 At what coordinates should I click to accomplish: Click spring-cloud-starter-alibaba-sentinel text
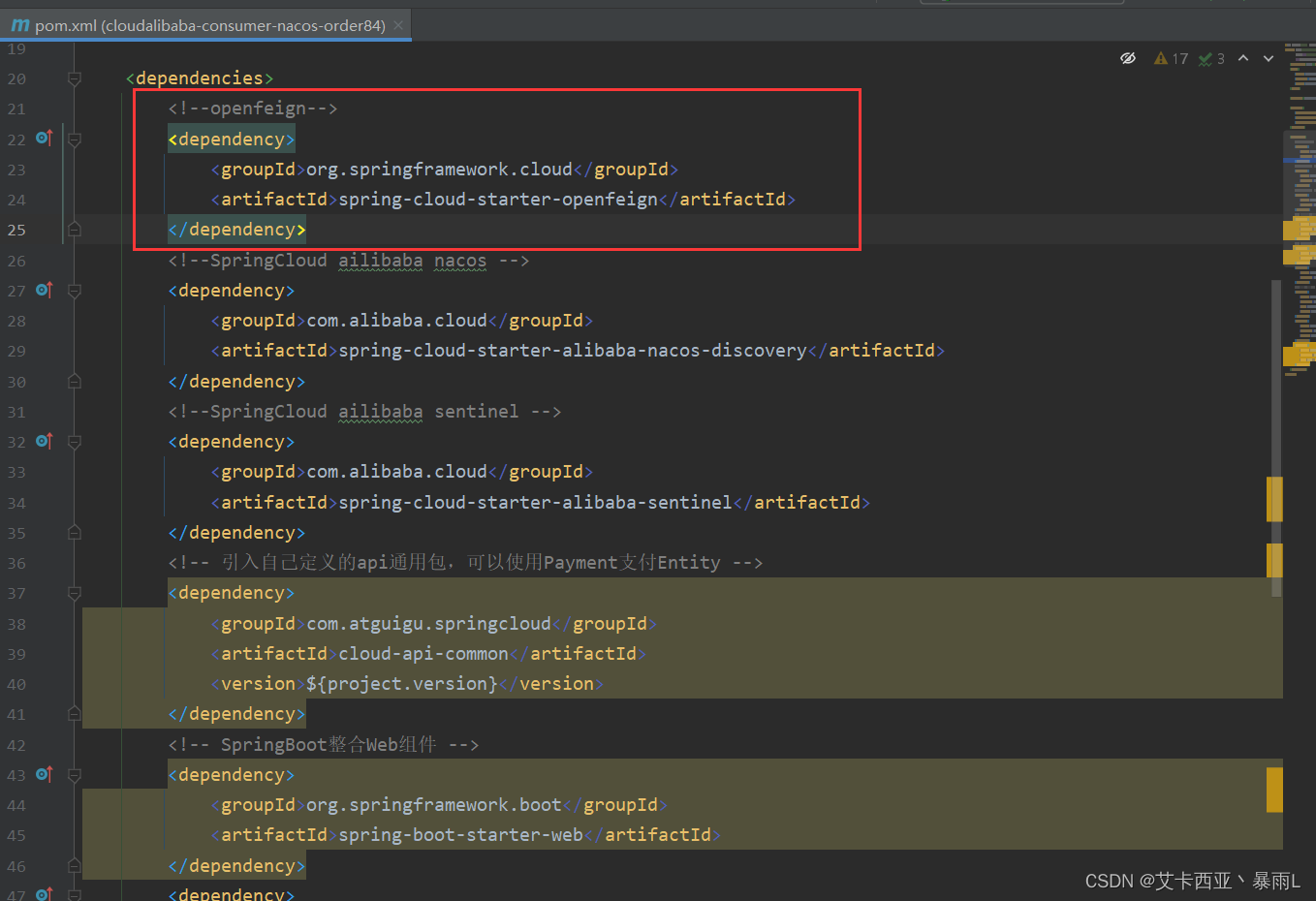(x=535, y=502)
